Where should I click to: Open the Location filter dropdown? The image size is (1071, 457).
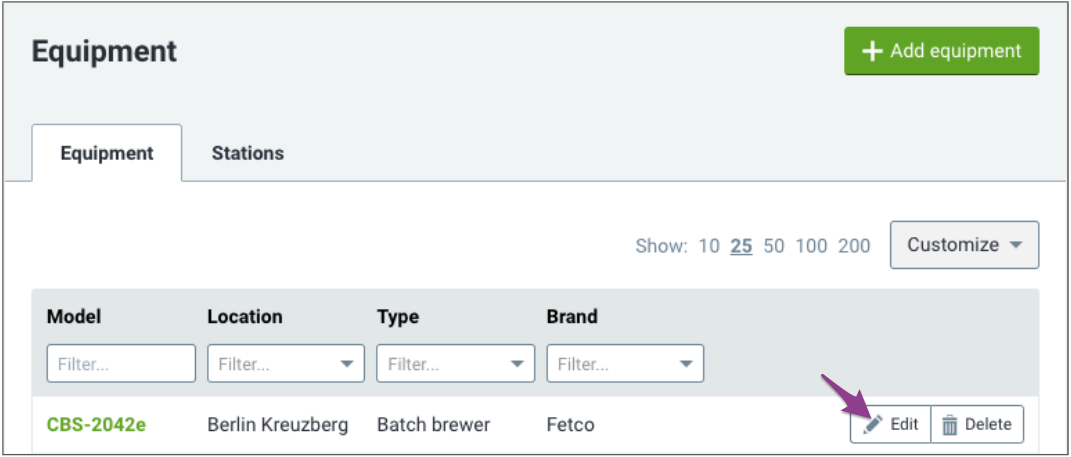pos(286,363)
